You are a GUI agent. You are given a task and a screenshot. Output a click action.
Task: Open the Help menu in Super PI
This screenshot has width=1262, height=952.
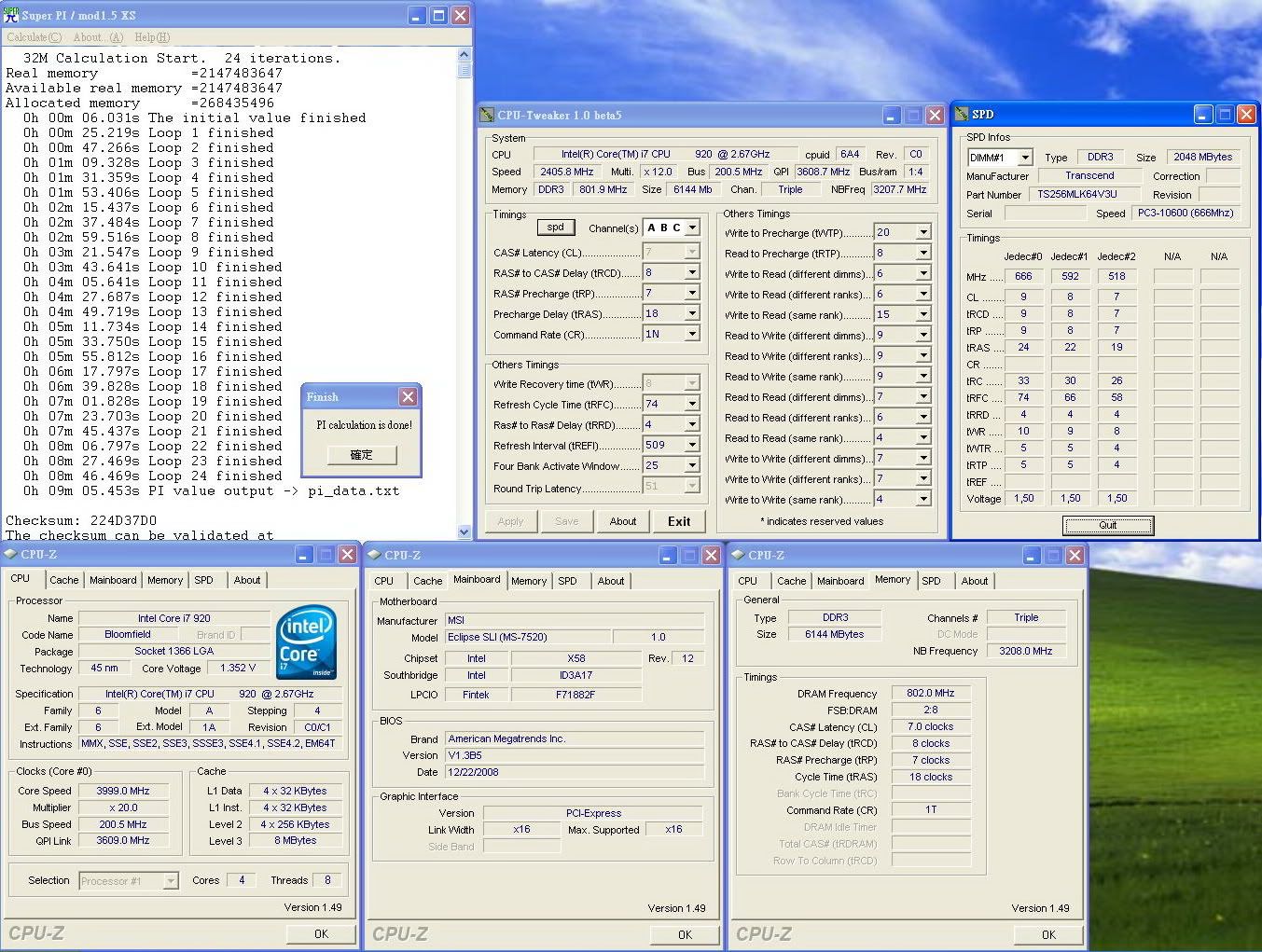[x=152, y=37]
